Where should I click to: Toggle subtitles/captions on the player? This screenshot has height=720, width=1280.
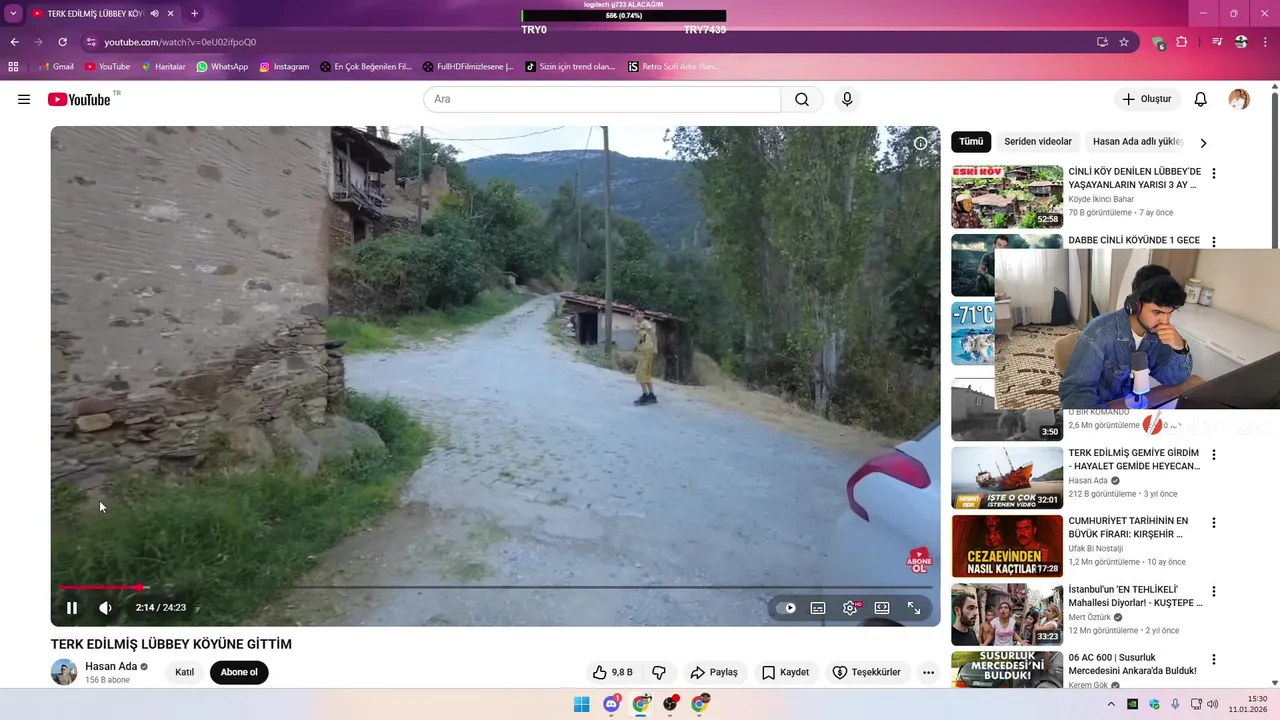818,608
